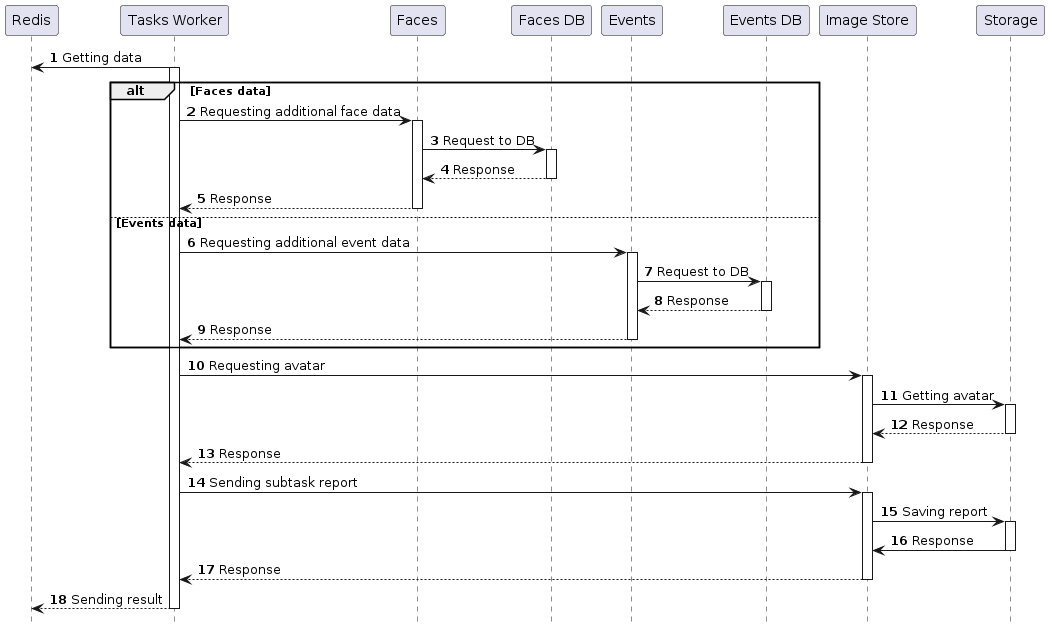Open the Faces data condition label
The width and height of the screenshot is (1049, 632).
228,90
